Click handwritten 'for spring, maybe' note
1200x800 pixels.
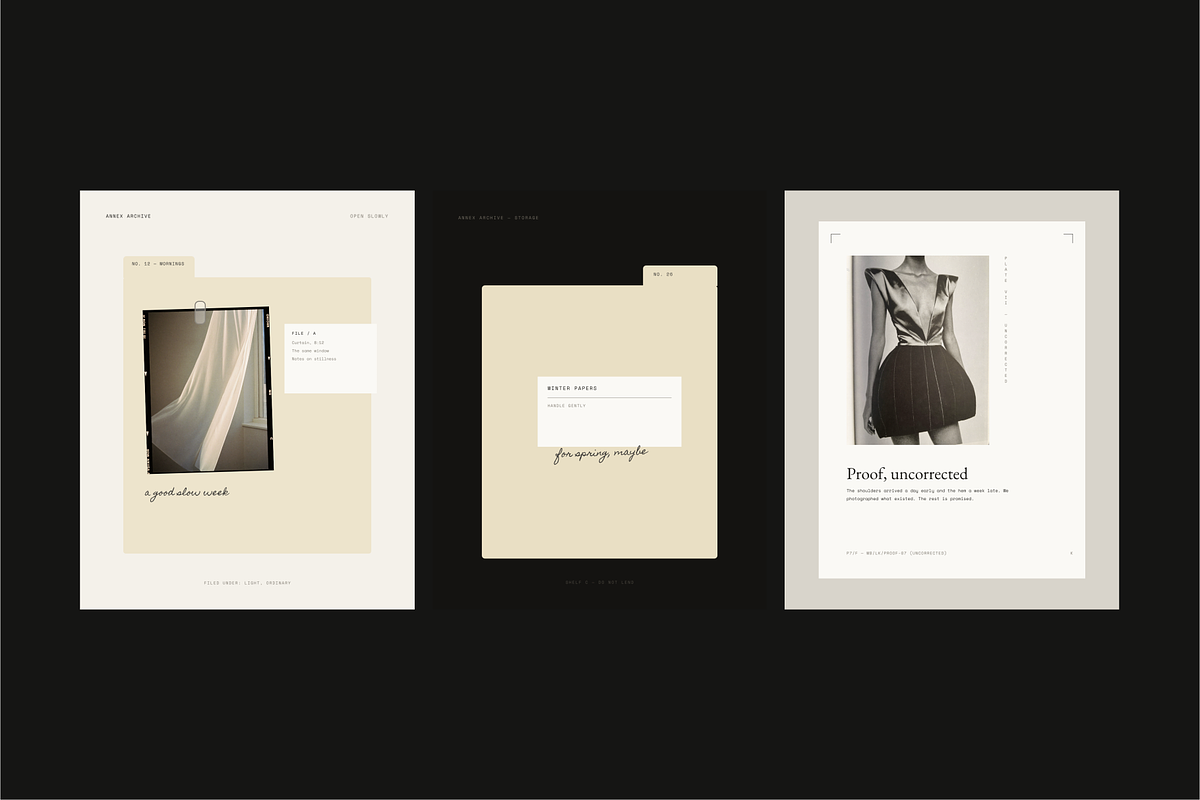601,454
